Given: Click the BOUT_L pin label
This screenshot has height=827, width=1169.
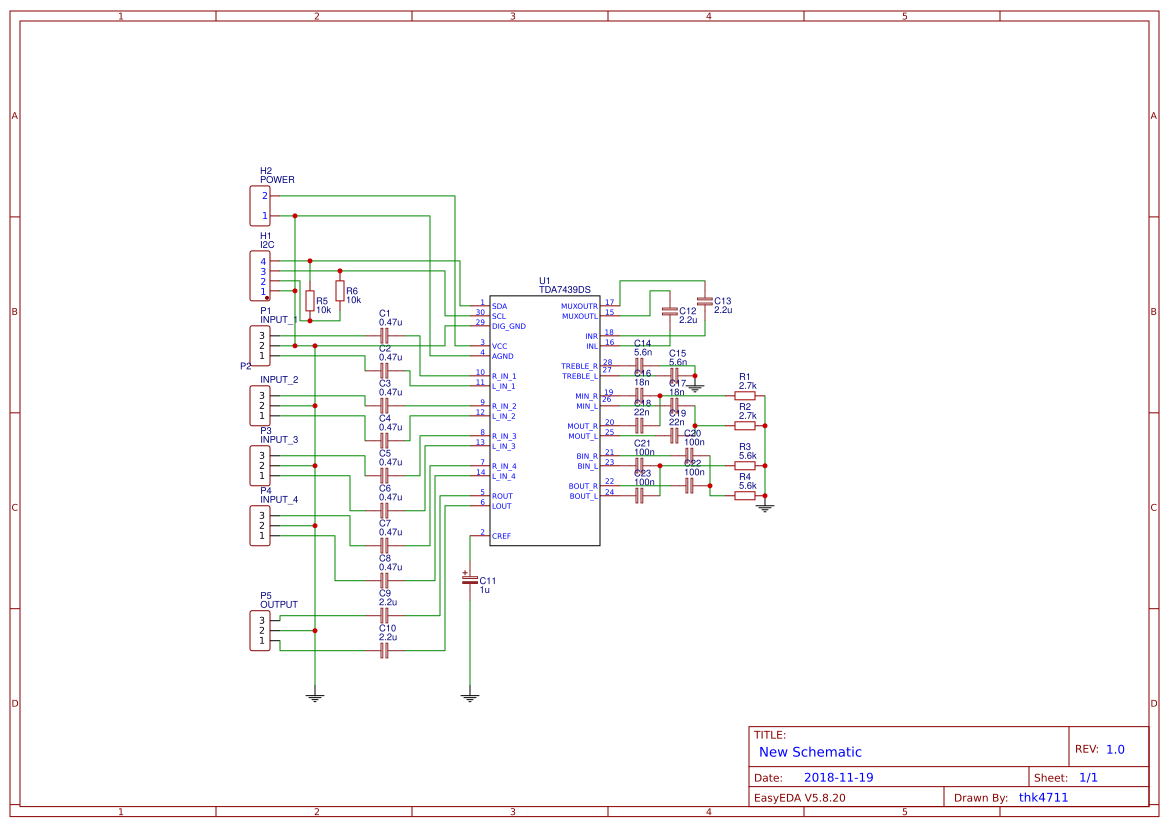Looking at the screenshot, I should pyautogui.click(x=584, y=496).
